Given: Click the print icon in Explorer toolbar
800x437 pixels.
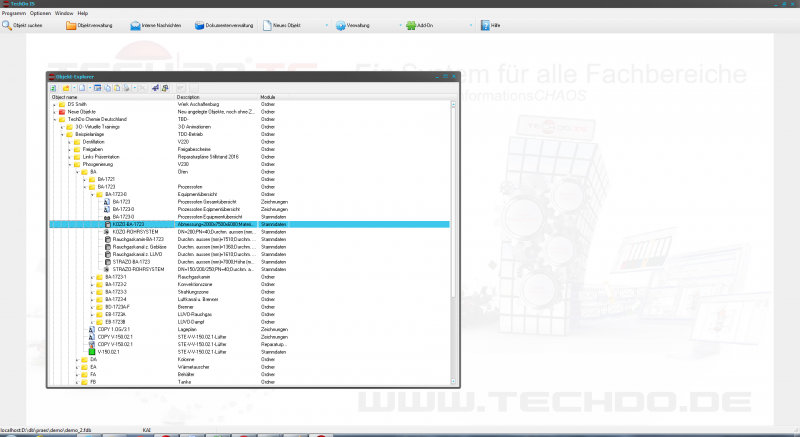Looking at the screenshot, I should pos(127,88).
